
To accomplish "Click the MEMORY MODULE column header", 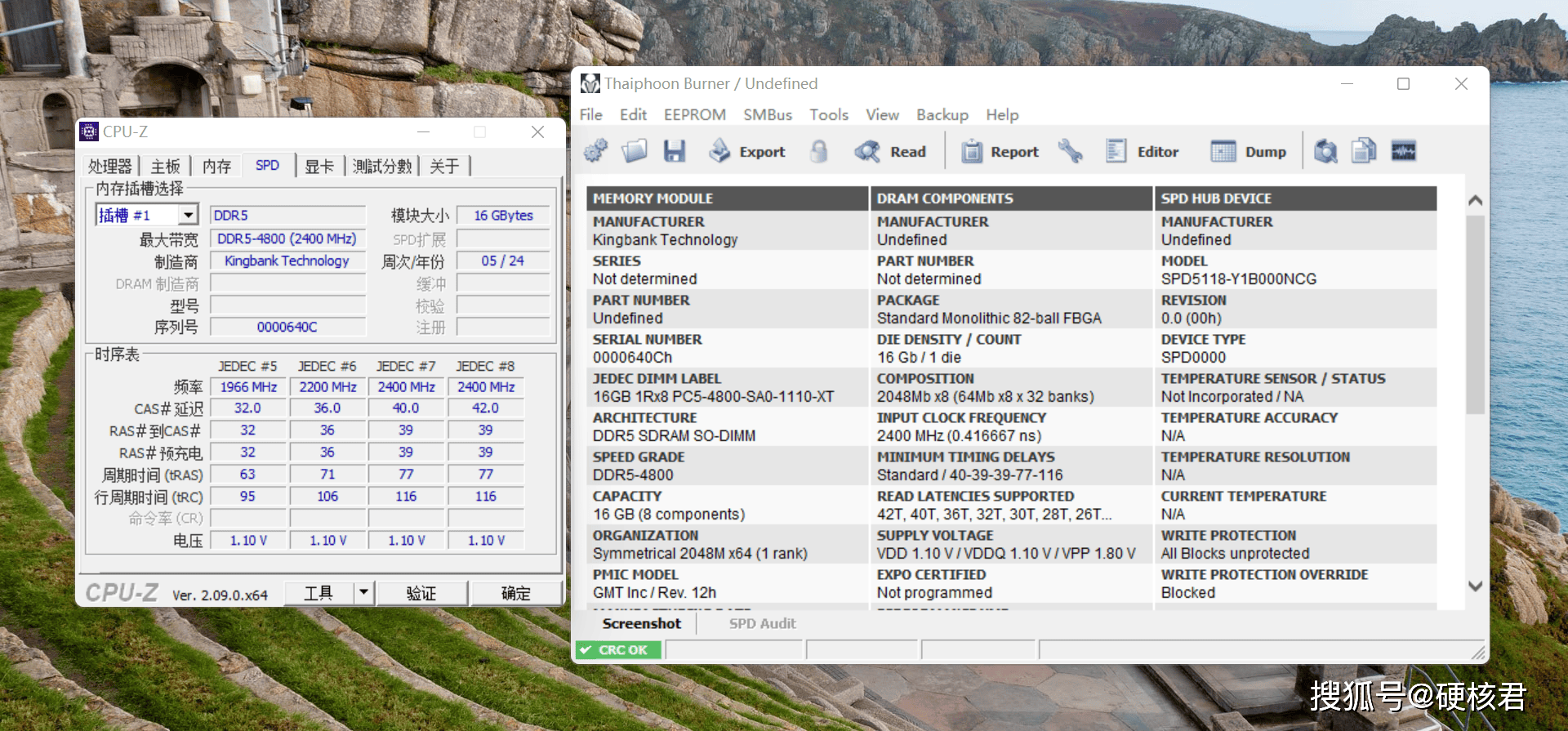I will coord(727,198).
